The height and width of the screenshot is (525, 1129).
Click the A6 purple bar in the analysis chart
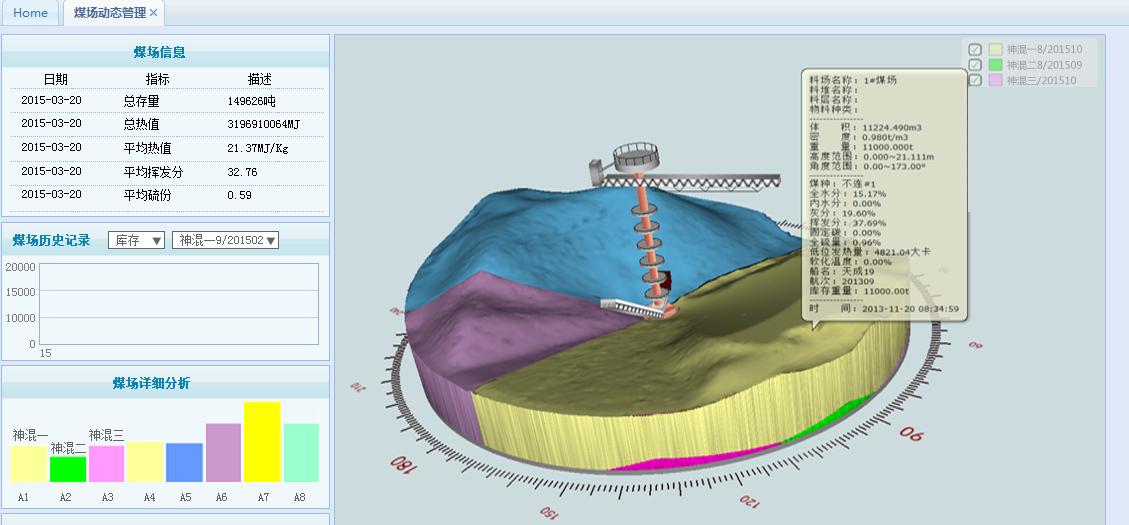[x=223, y=452]
